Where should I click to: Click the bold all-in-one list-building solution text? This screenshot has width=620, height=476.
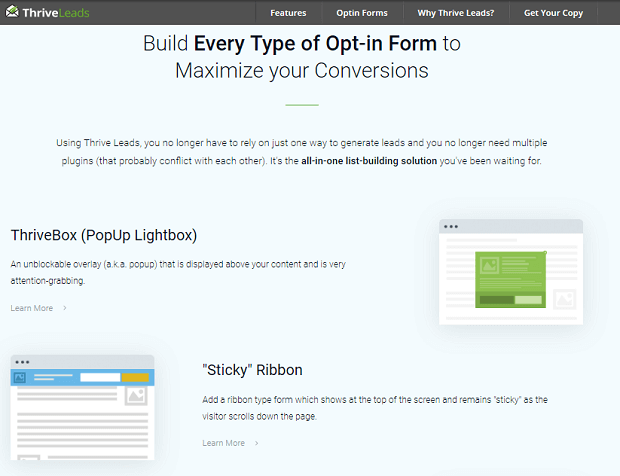[369, 161]
